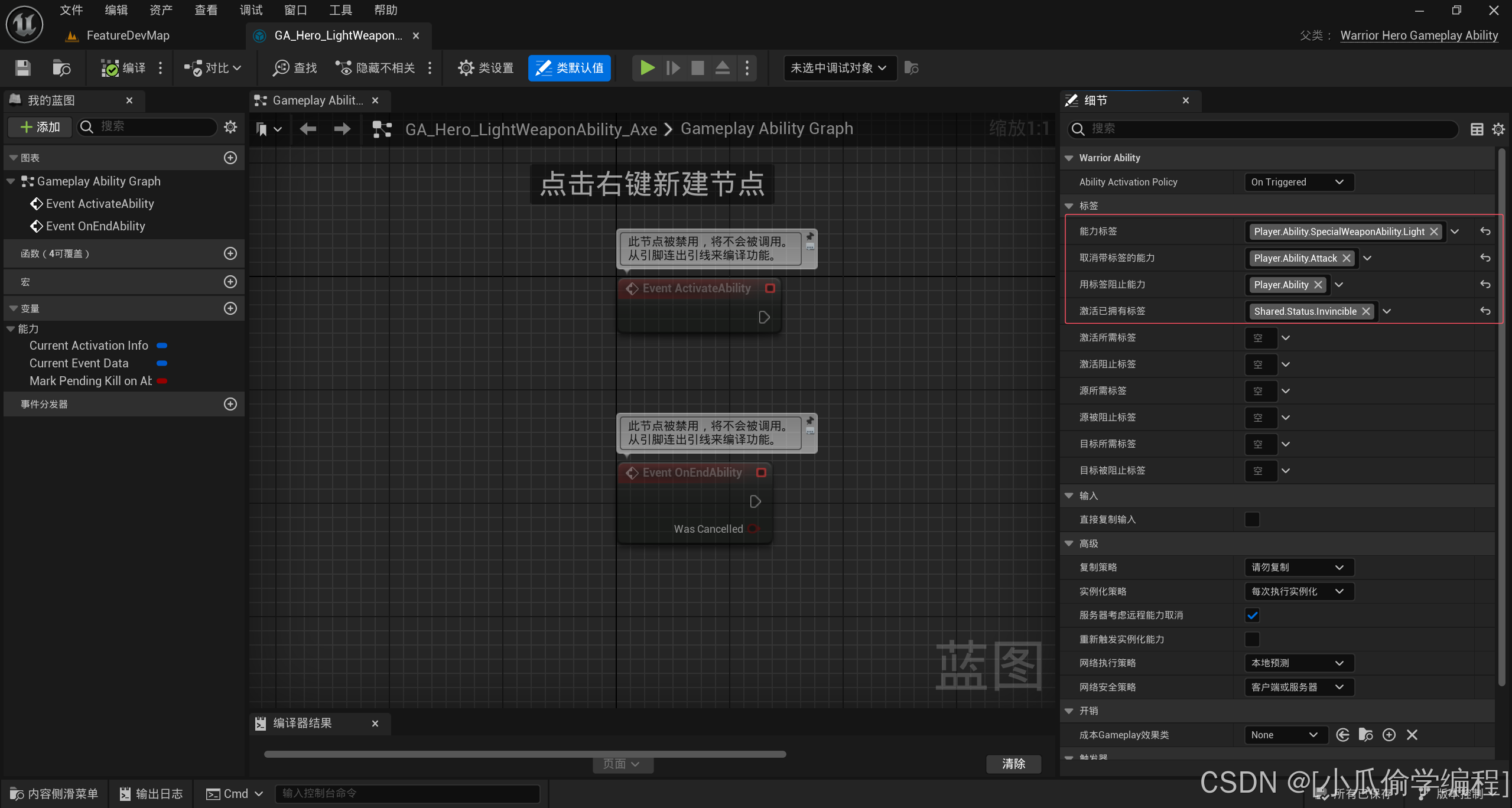Open the details panel settings gear
The height and width of the screenshot is (808, 1512).
click(1498, 129)
